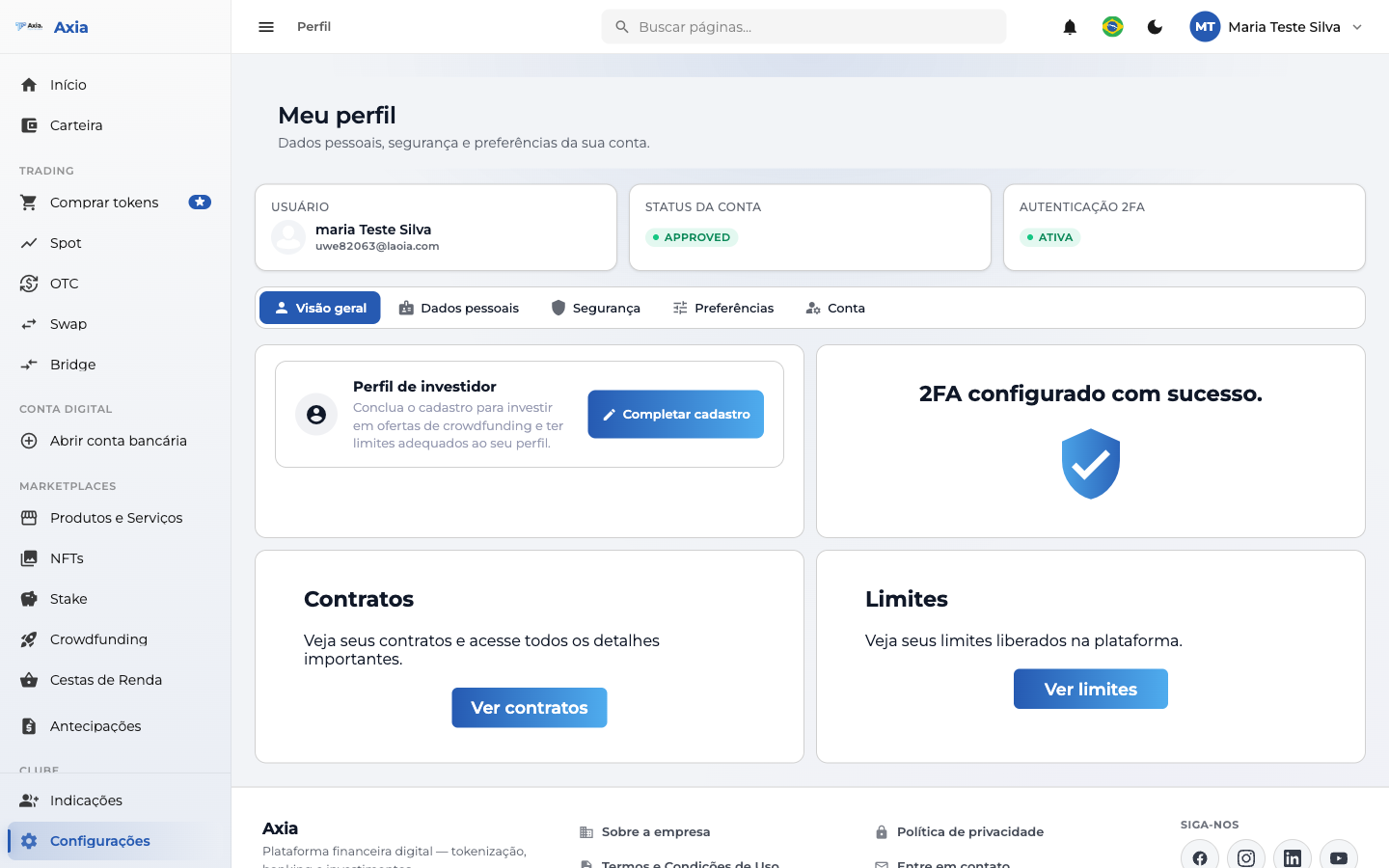Screen dimensions: 1389x868
Task: Open the Política de privacidade link
Action: click(959, 831)
